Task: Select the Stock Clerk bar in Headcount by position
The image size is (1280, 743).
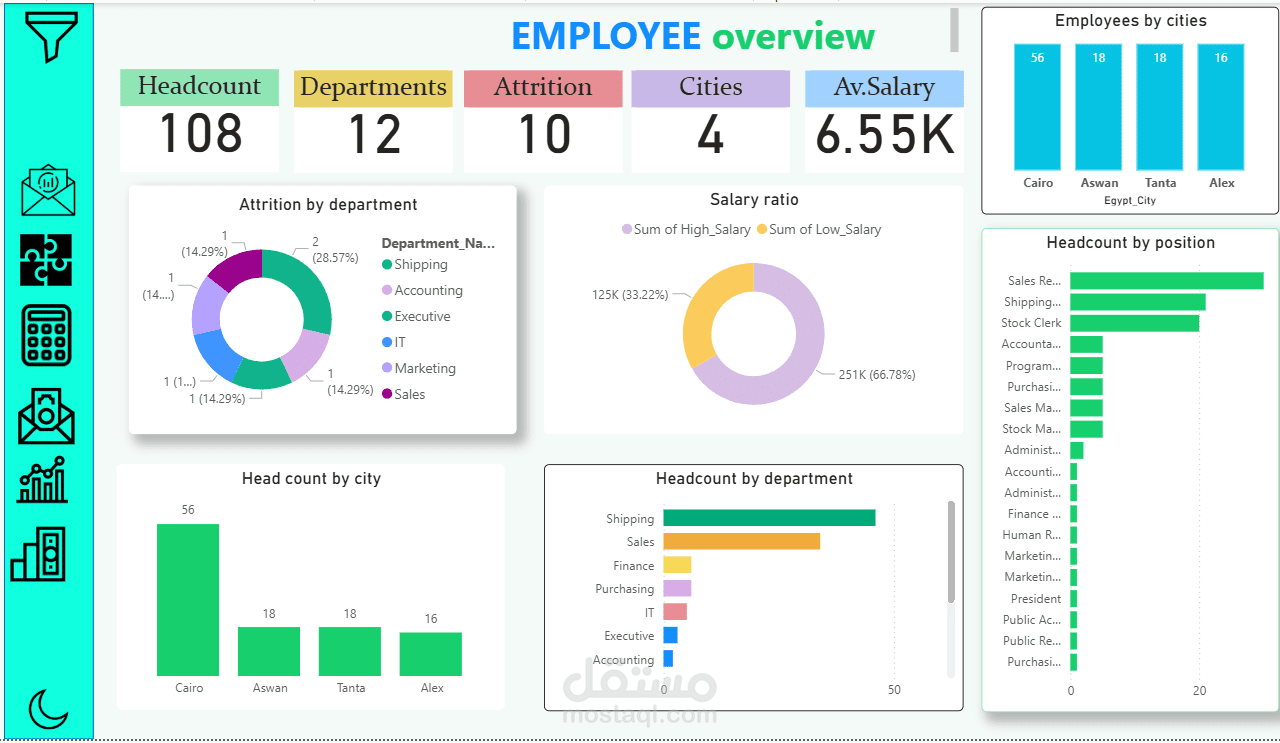Action: (x=1133, y=322)
